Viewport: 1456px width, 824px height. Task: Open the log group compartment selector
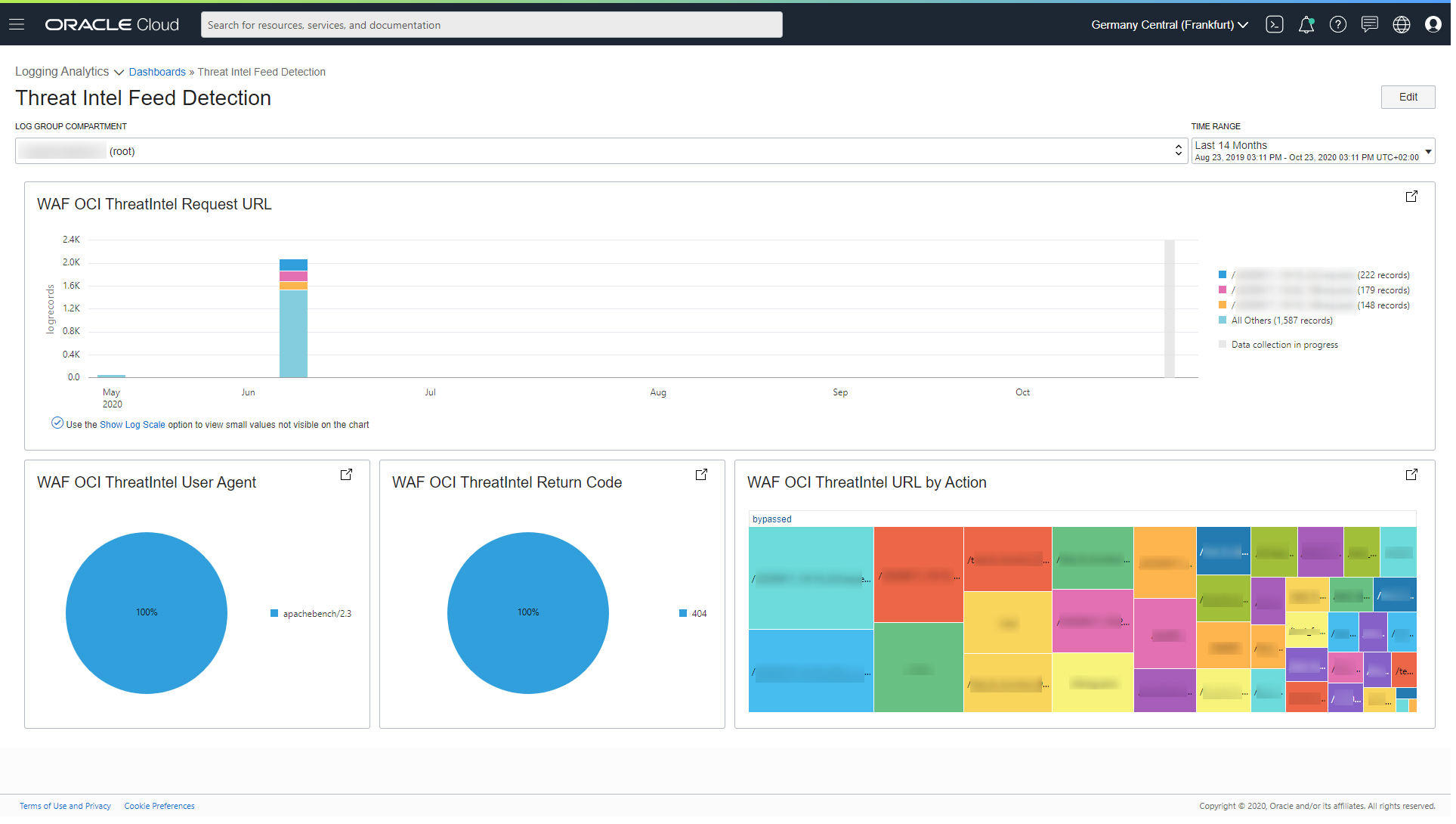point(602,151)
